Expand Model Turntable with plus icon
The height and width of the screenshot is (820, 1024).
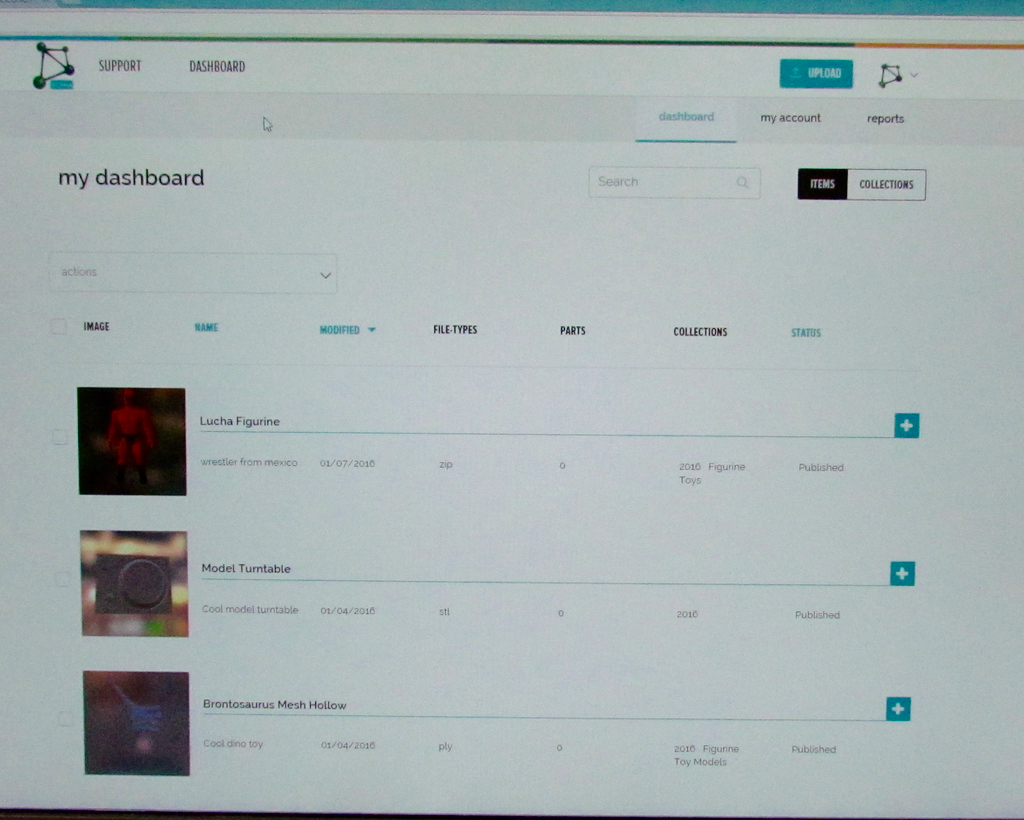pos(902,573)
